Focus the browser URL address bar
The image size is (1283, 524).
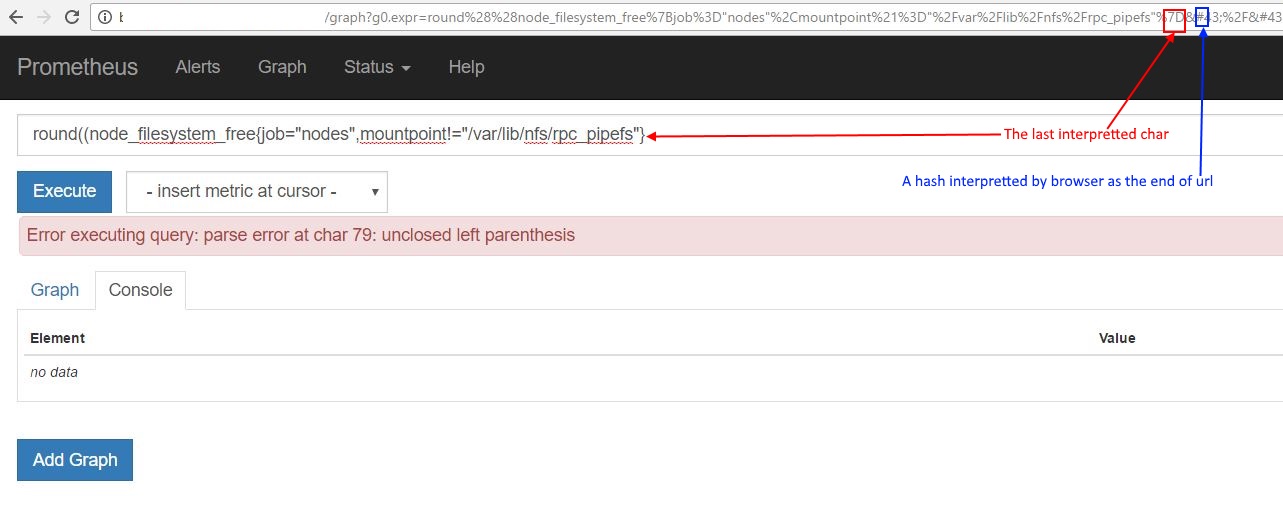(x=686, y=17)
